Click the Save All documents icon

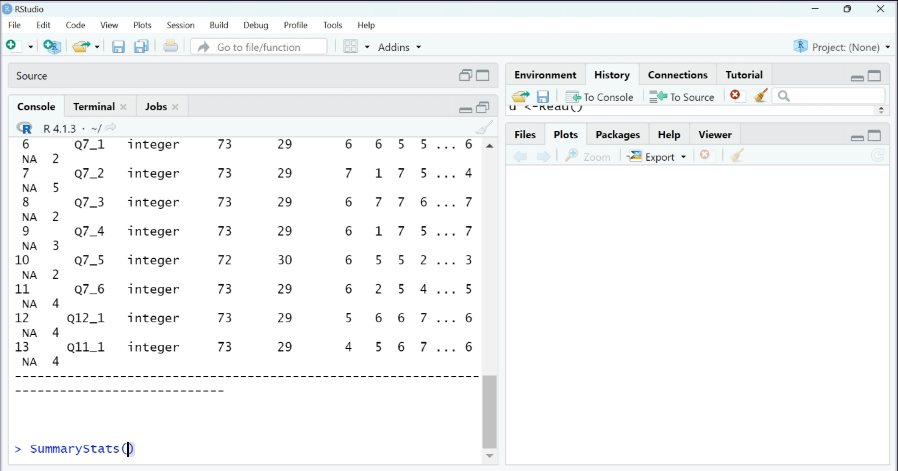(x=141, y=46)
